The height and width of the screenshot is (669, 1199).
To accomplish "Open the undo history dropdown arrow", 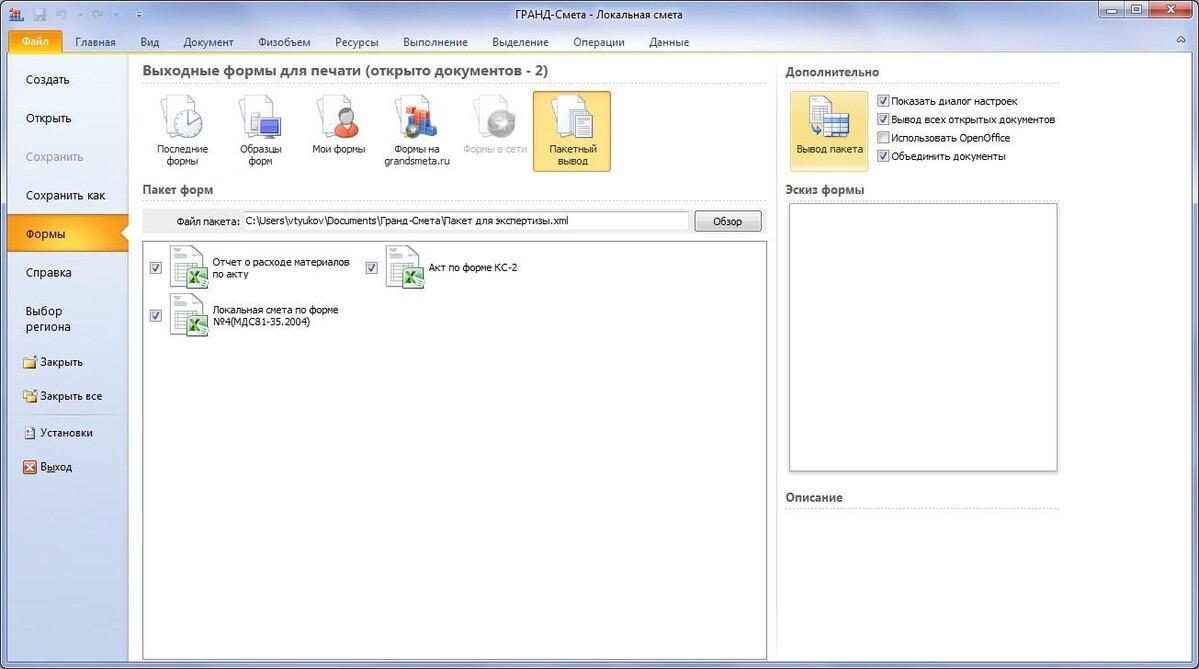I will [80, 14].
